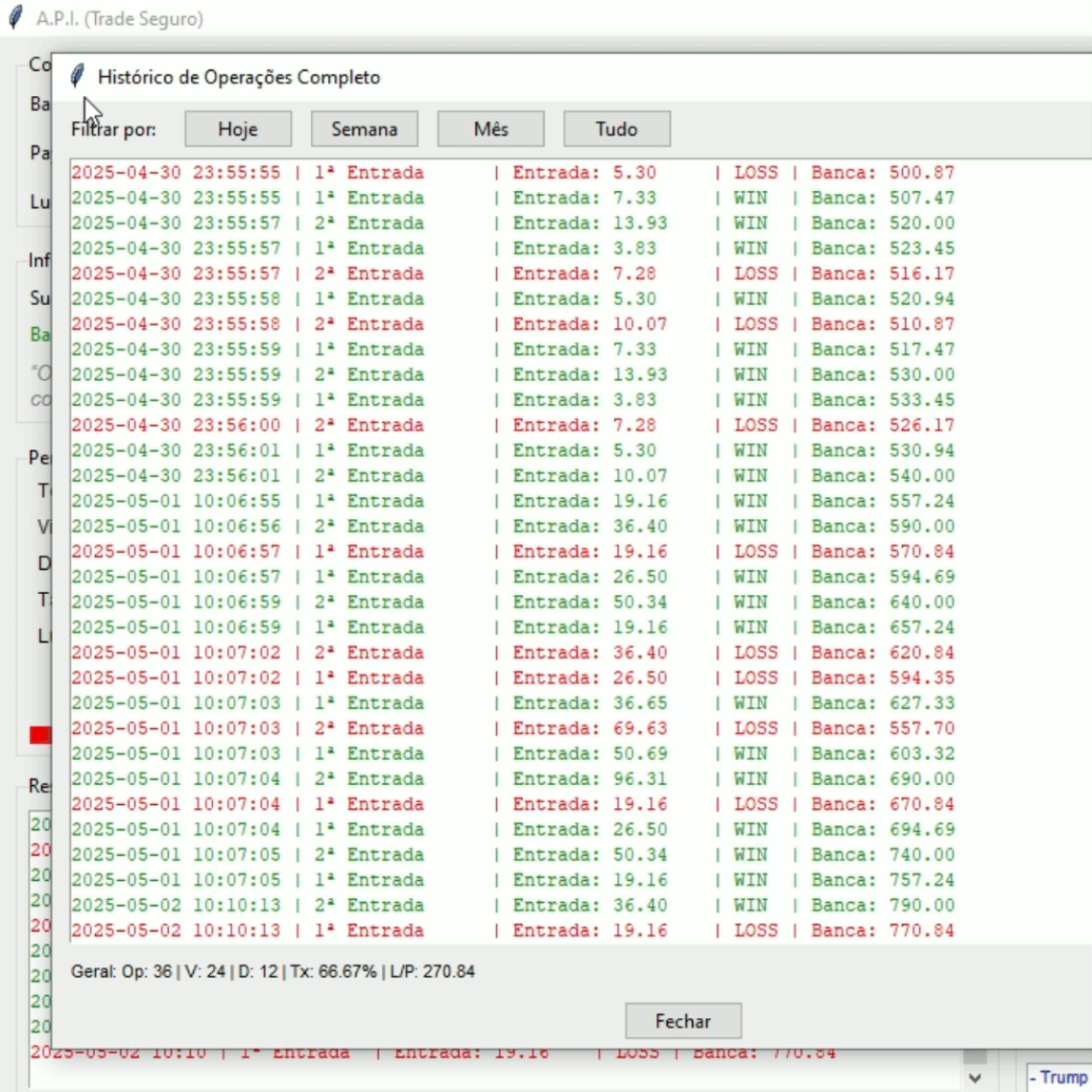Select the LOSS row with Banca: 594.35
This screenshot has height=1092, width=1092.
[x=512, y=678]
